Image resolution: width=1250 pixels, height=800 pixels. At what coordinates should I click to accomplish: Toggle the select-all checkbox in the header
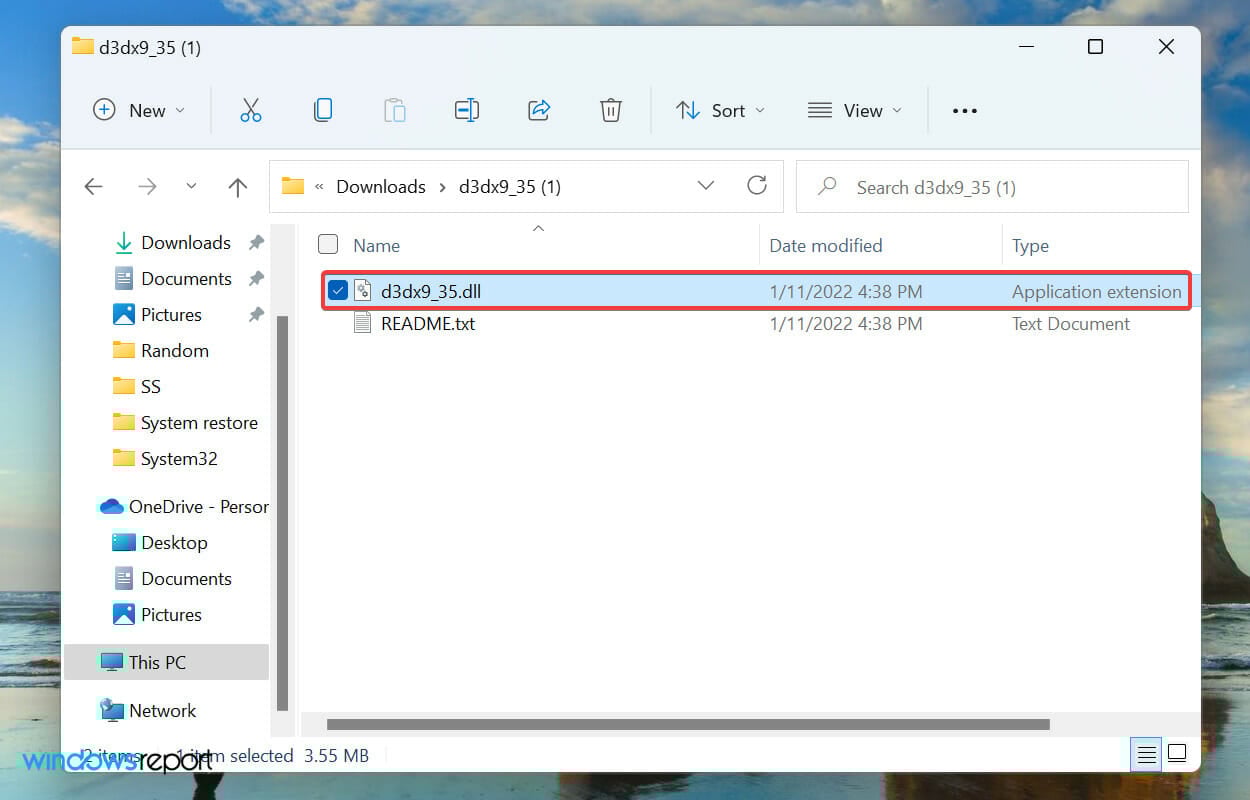click(x=328, y=244)
